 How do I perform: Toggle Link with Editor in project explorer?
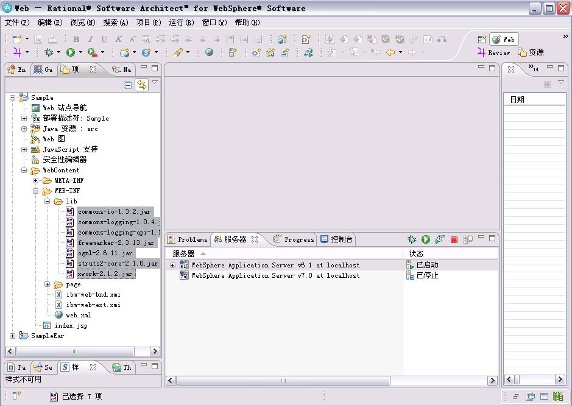[142, 85]
